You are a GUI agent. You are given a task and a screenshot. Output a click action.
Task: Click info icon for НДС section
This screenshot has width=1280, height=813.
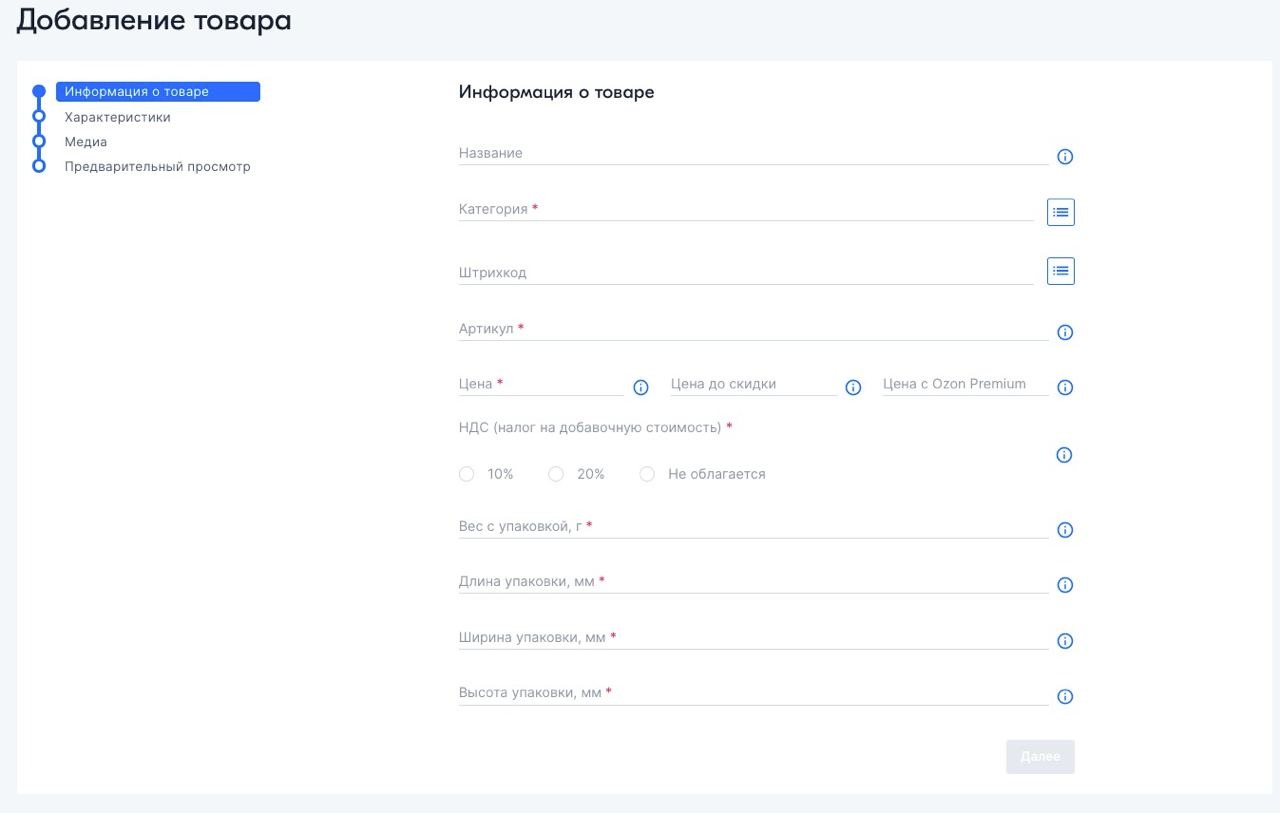coord(1064,455)
